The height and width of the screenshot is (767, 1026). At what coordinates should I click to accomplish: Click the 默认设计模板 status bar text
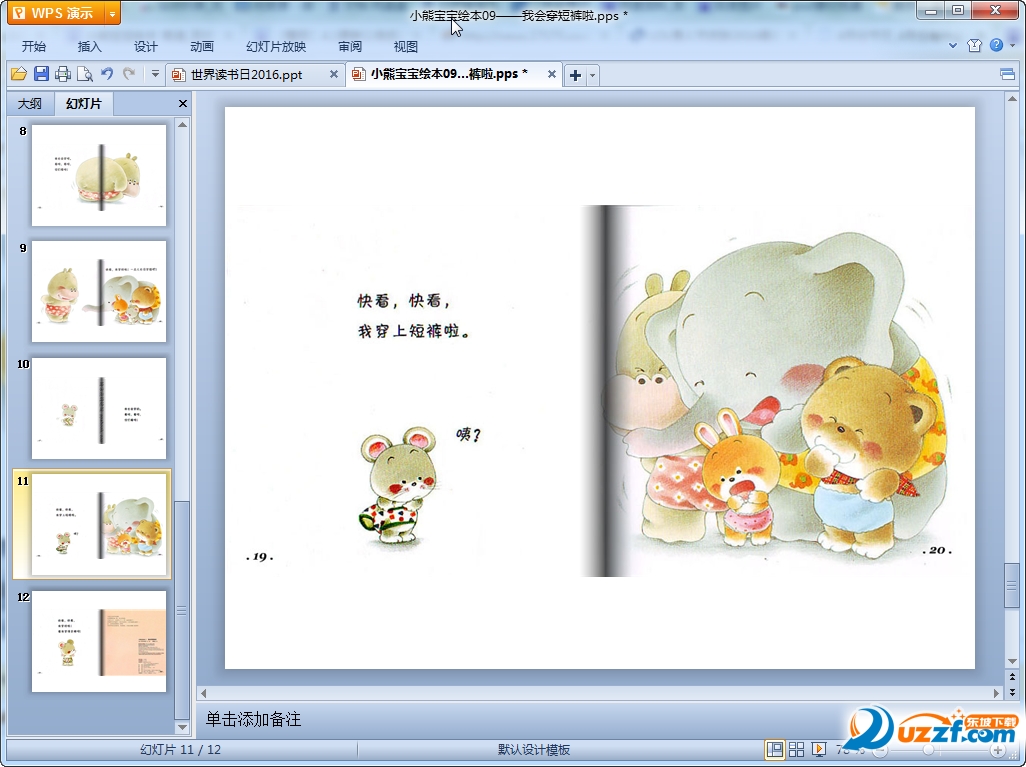pos(534,750)
